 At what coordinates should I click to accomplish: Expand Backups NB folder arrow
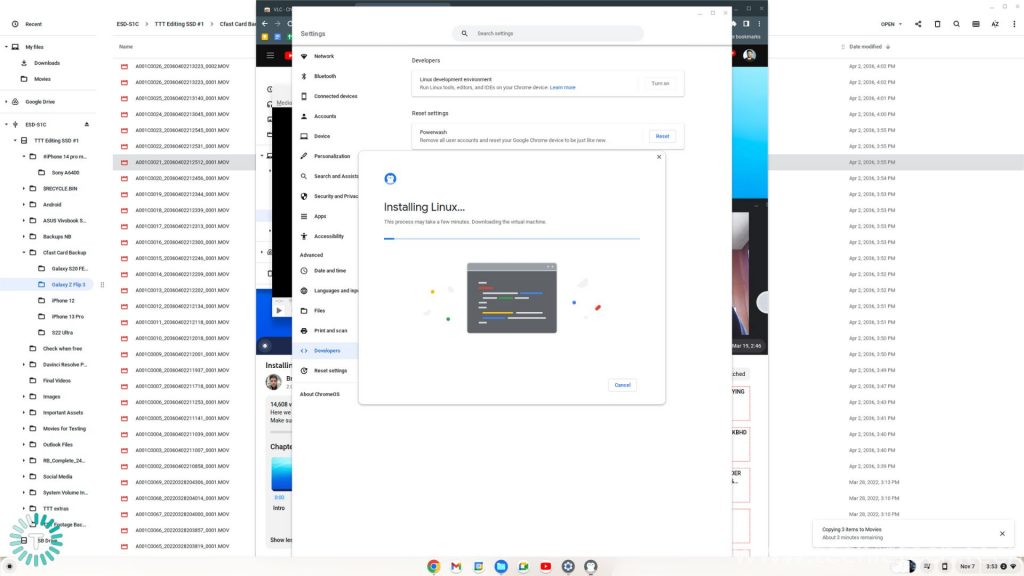[24, 236]
